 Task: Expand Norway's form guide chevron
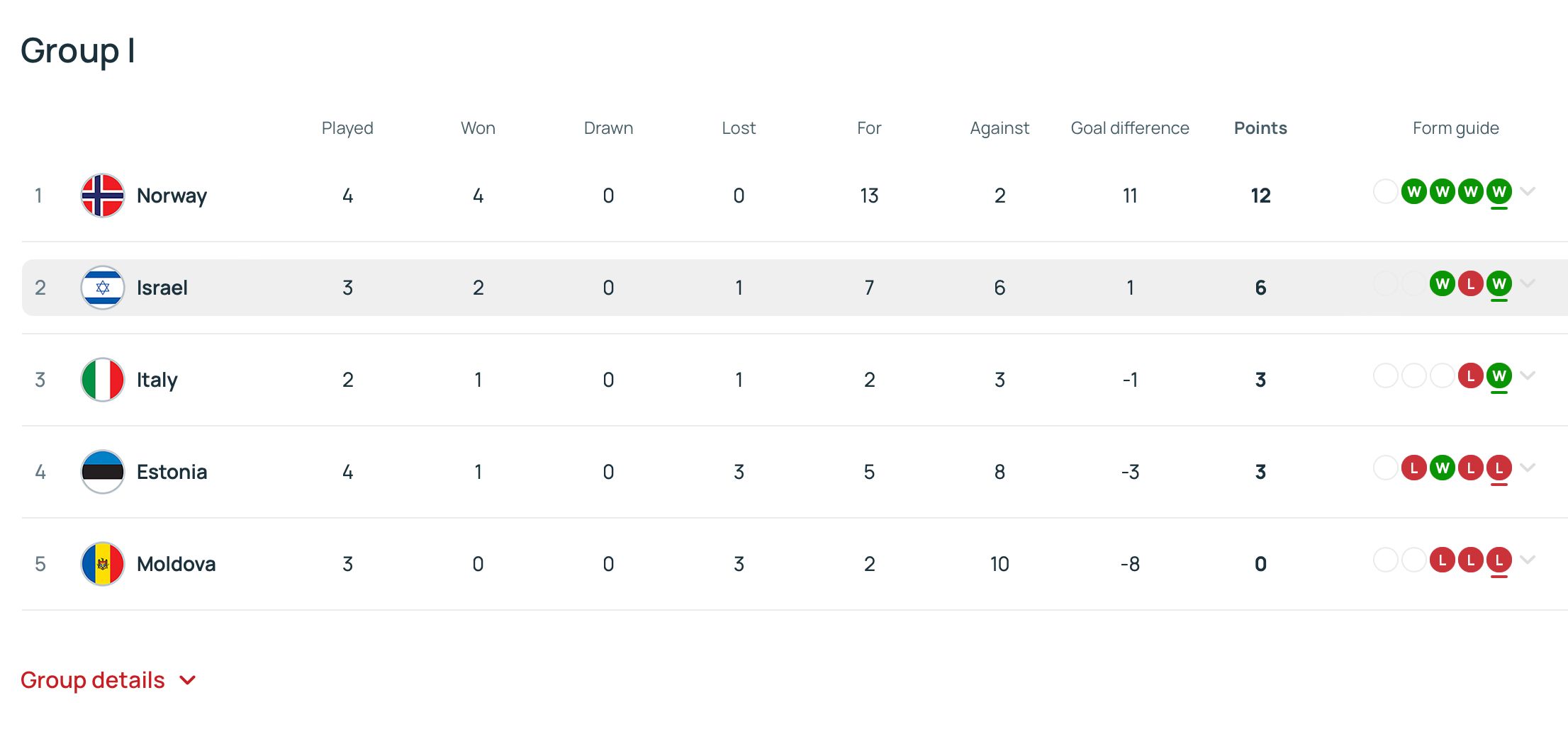click(x=1528, y=191)
